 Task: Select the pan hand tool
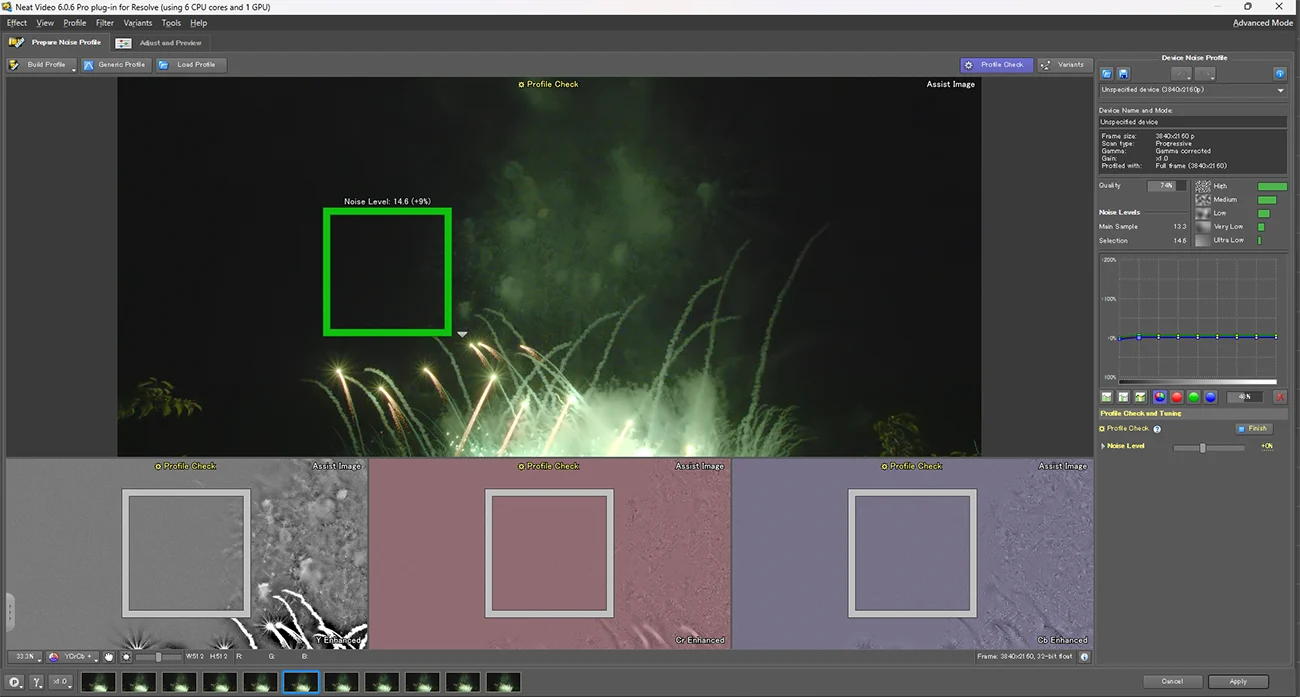point(109,657)
